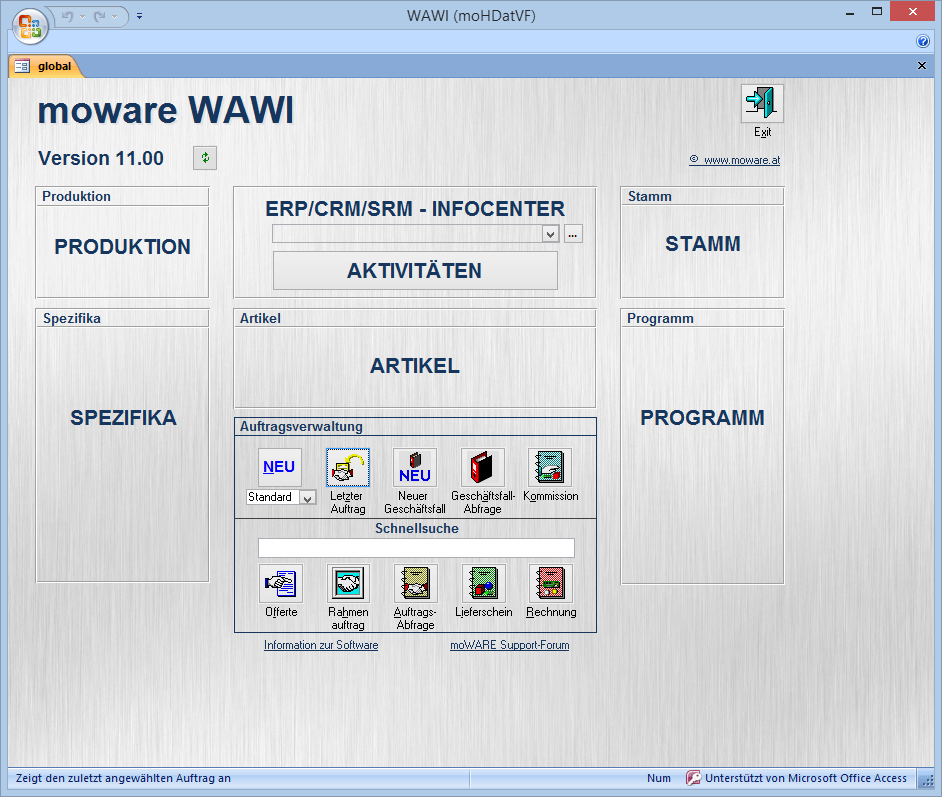This screenshot has width=942, height=797.
Task: Open Rahmenauftrag icon
Action: (x=348, y=583)
